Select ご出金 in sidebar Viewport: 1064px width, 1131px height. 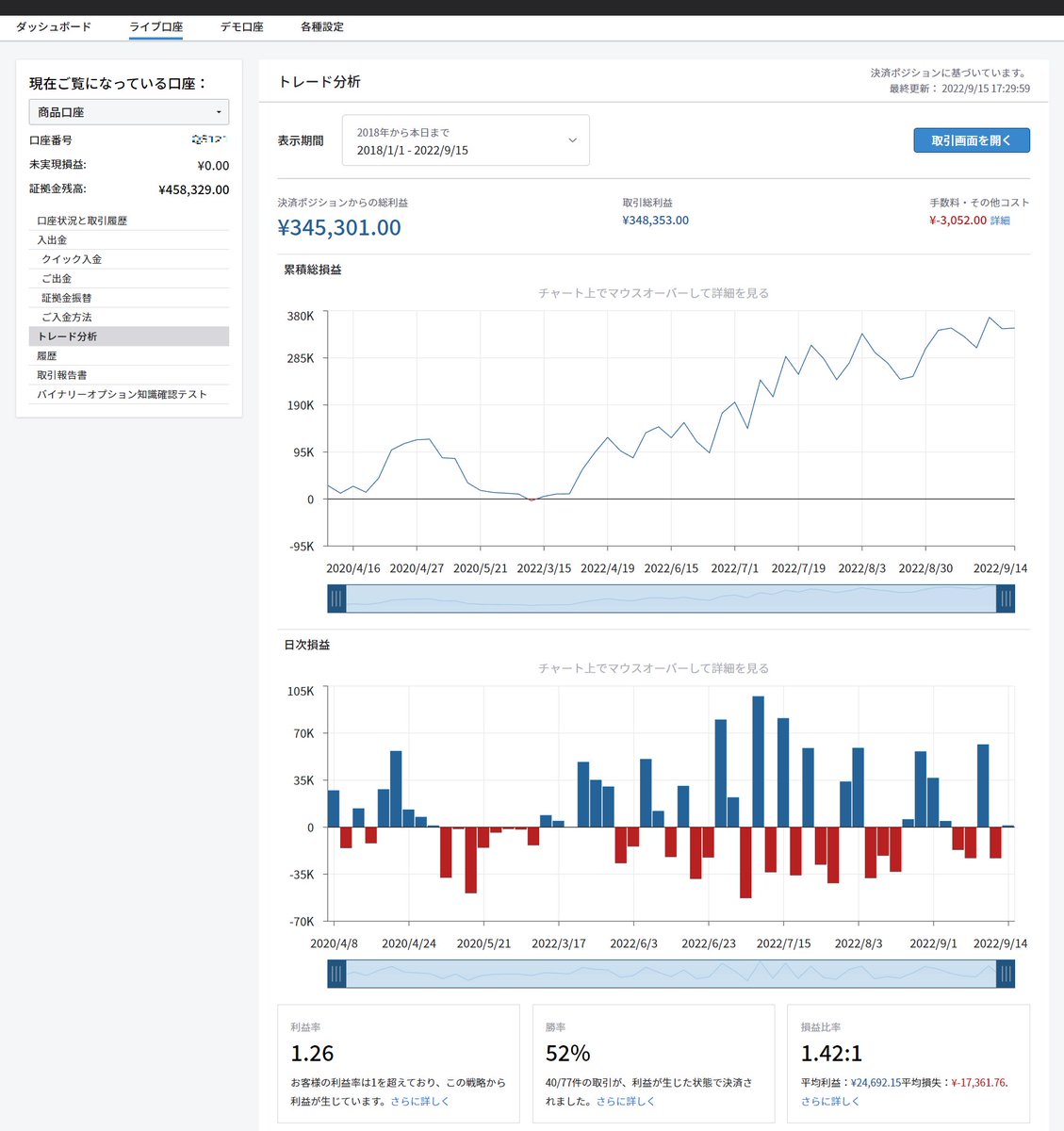(129, 279)
